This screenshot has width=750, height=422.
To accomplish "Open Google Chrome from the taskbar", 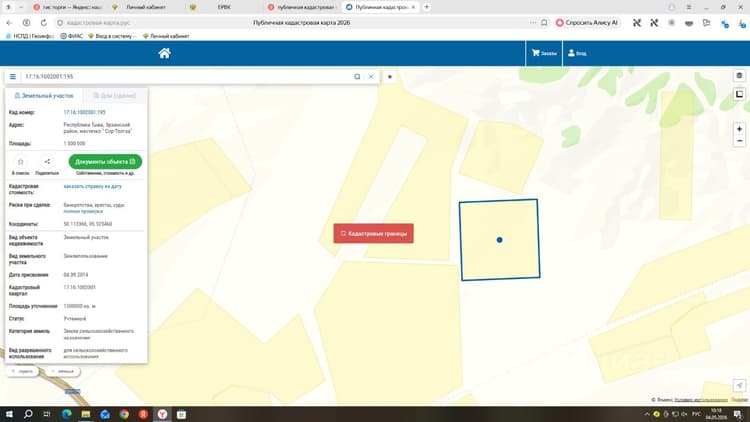I will [124, 414].
